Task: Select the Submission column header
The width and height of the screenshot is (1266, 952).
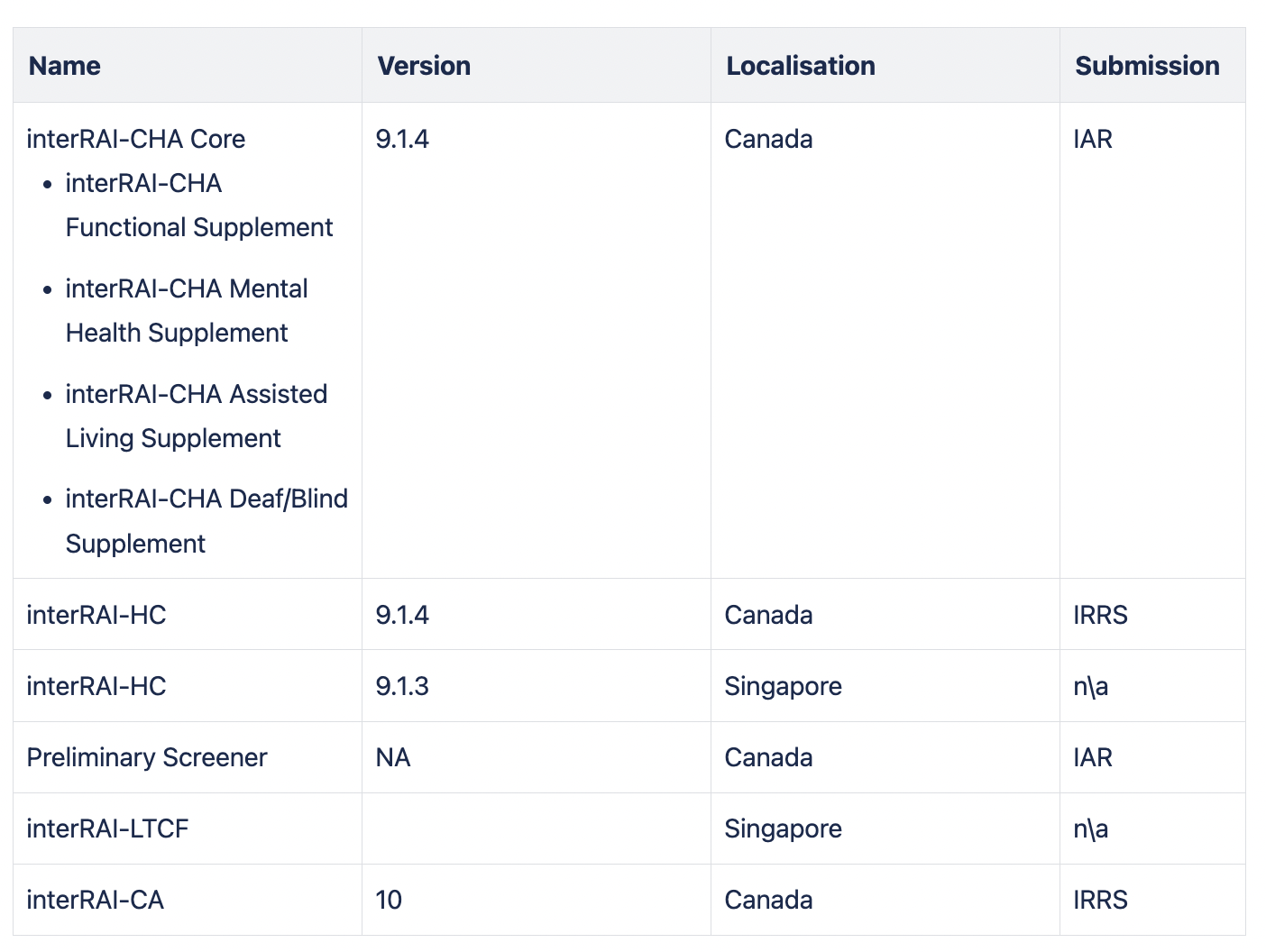Action: pos(1146,66)
